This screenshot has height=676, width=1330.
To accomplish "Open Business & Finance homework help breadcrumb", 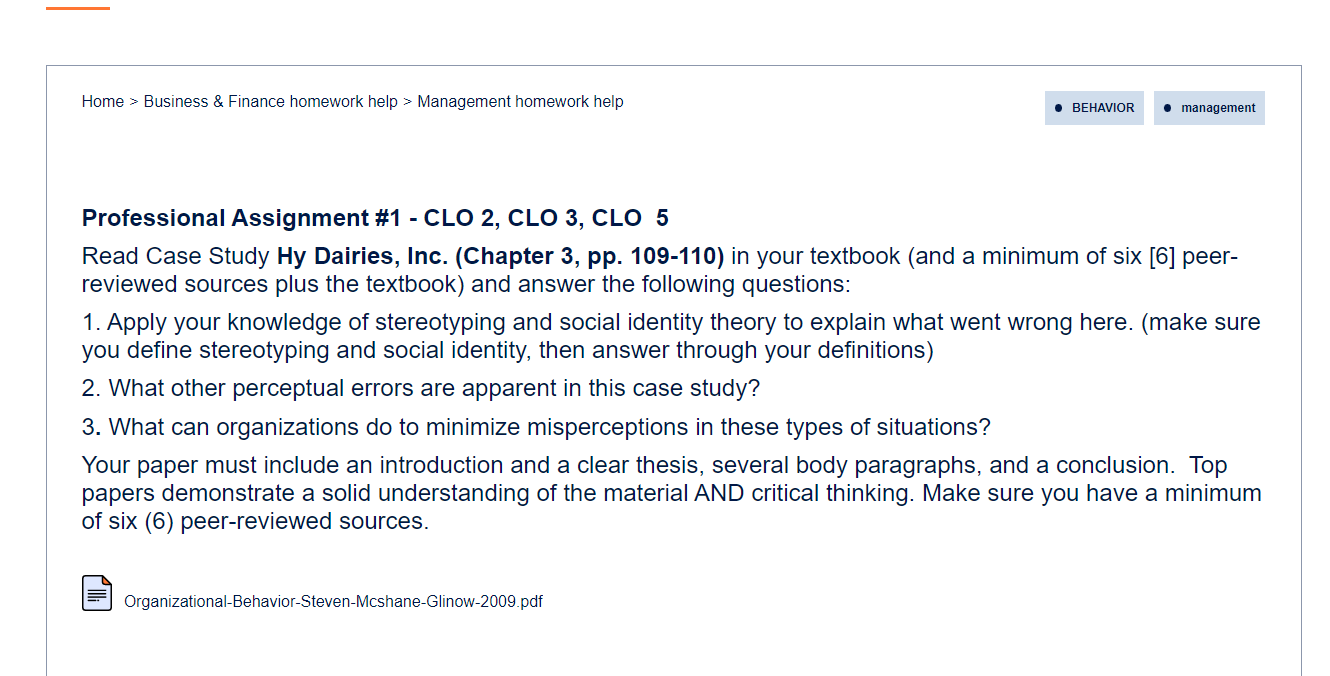I will click(271, 101).
